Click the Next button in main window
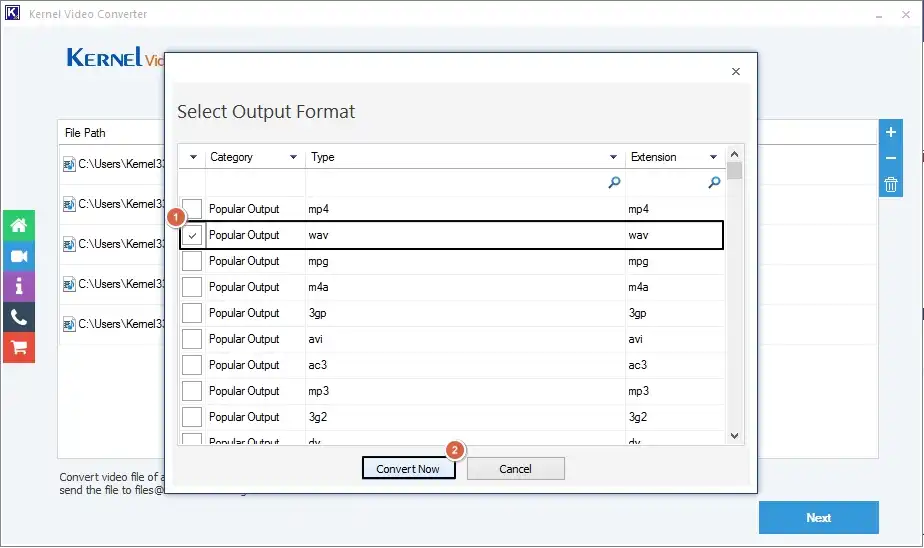The image size is (924, 548). point(819,517)
